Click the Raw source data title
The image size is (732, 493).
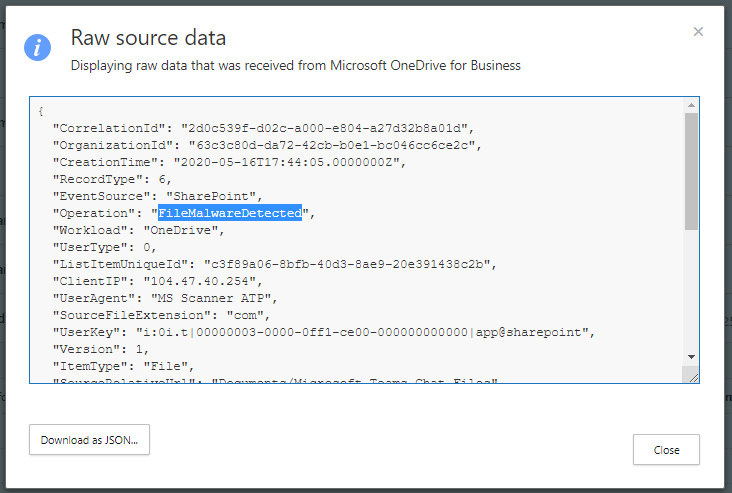tap(148, 38)
